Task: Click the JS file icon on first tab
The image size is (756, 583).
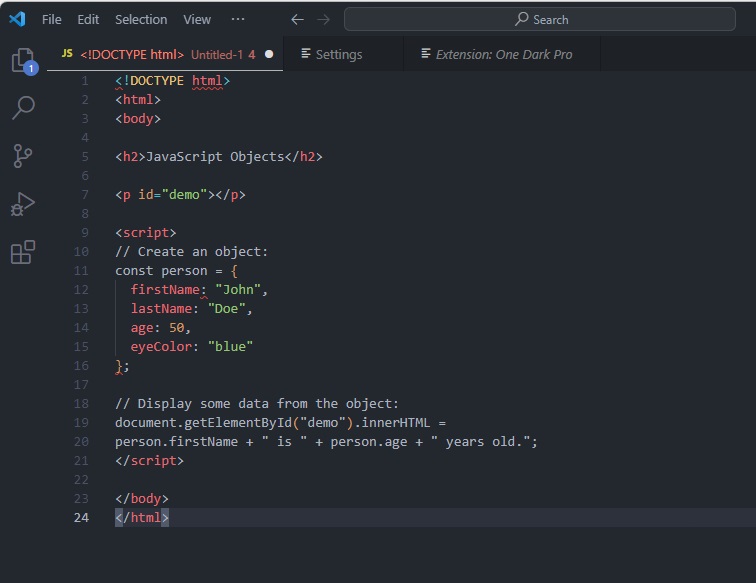Action: pyautogui.click(x=67, y=54)
